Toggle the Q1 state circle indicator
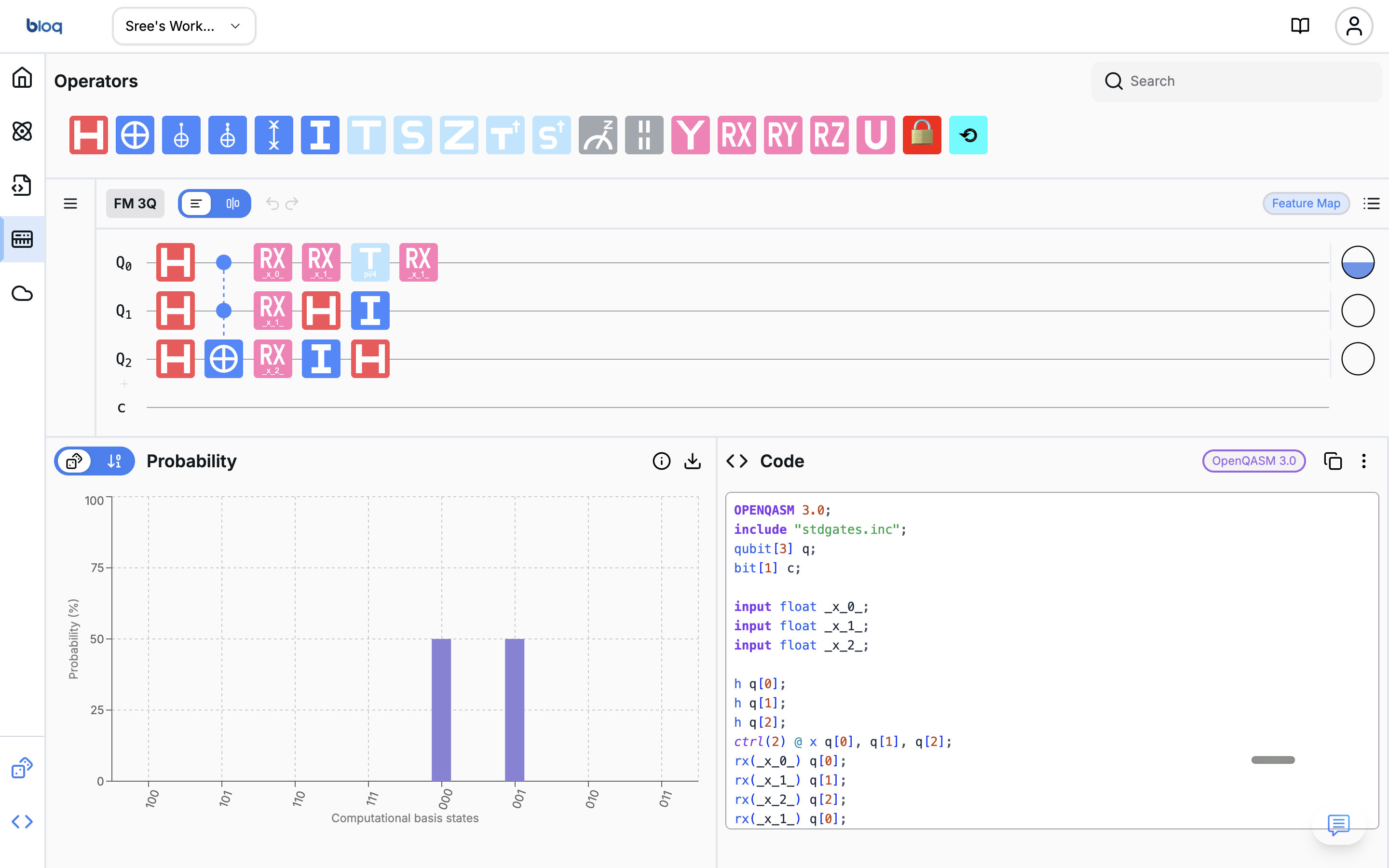This screenshot has height=868, width=1389. click(x=1358, y=311)
